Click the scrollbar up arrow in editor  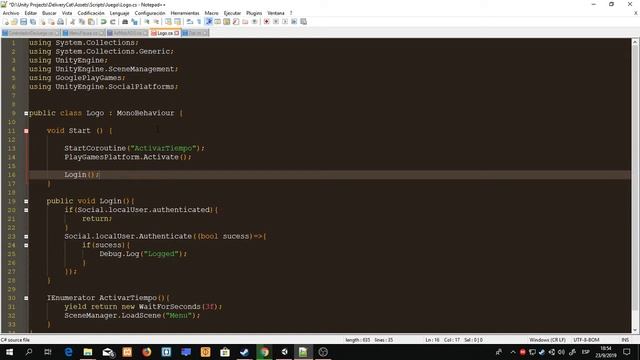click(x=635, y=42)
